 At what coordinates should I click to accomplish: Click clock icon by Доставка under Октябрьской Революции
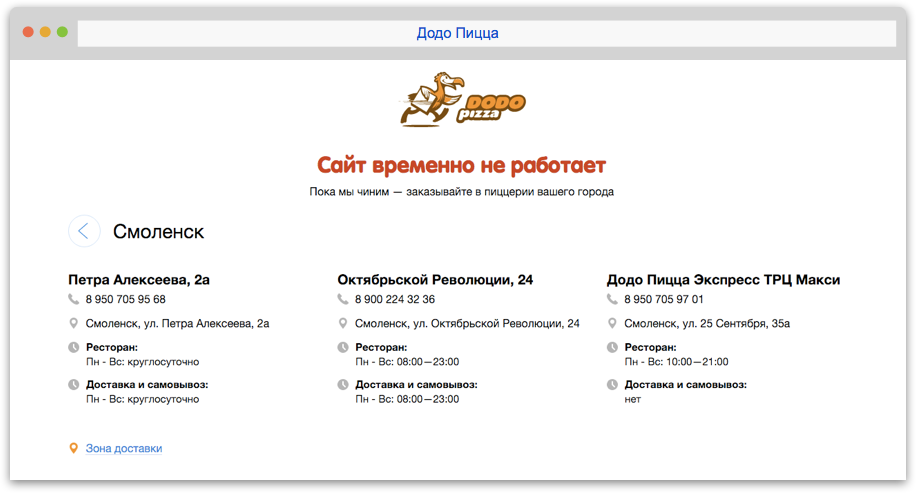tap(343, 384)
